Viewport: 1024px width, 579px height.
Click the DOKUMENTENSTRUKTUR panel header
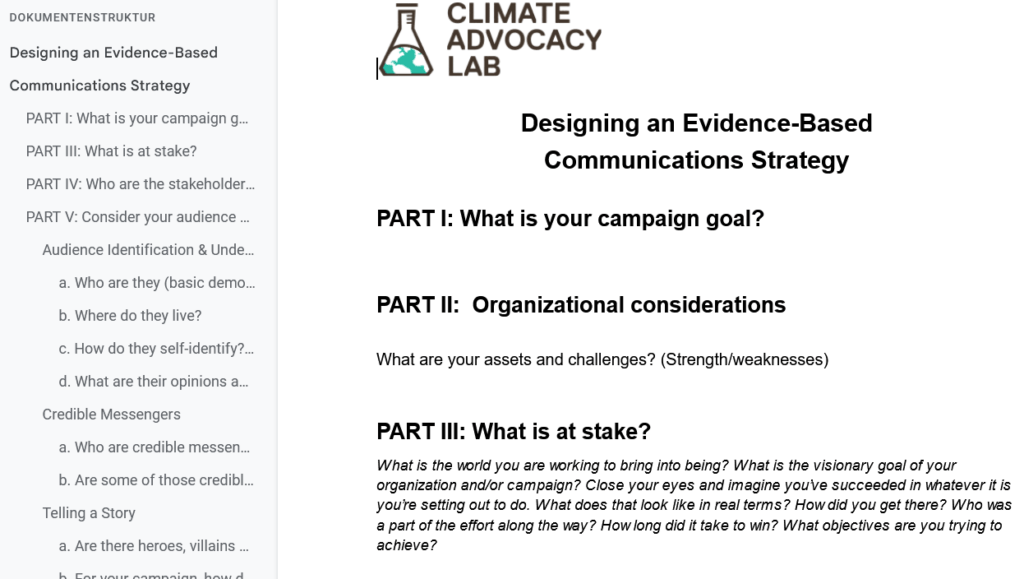(x=82, y=18)
